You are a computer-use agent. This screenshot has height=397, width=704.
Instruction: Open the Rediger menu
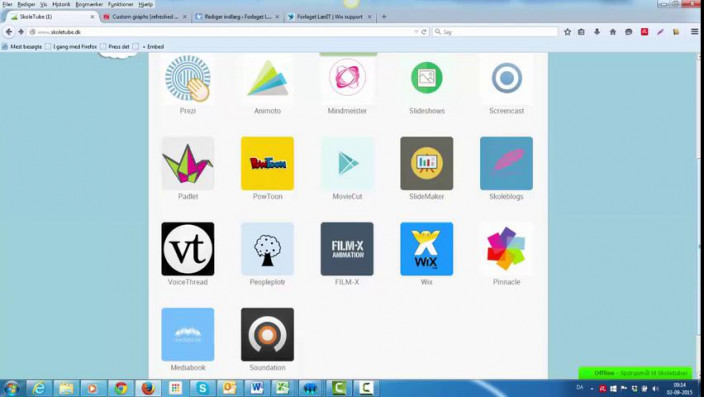coord(26,4)
